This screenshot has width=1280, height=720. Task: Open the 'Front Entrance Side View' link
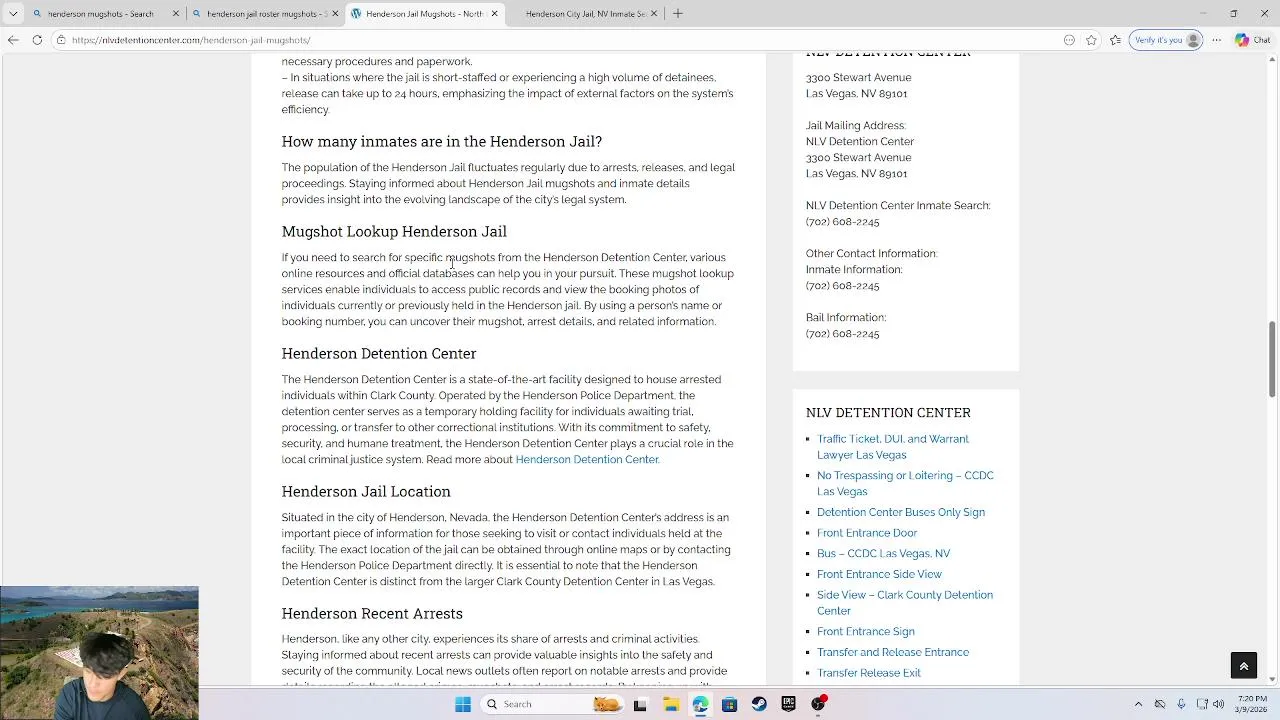point(879,575)
